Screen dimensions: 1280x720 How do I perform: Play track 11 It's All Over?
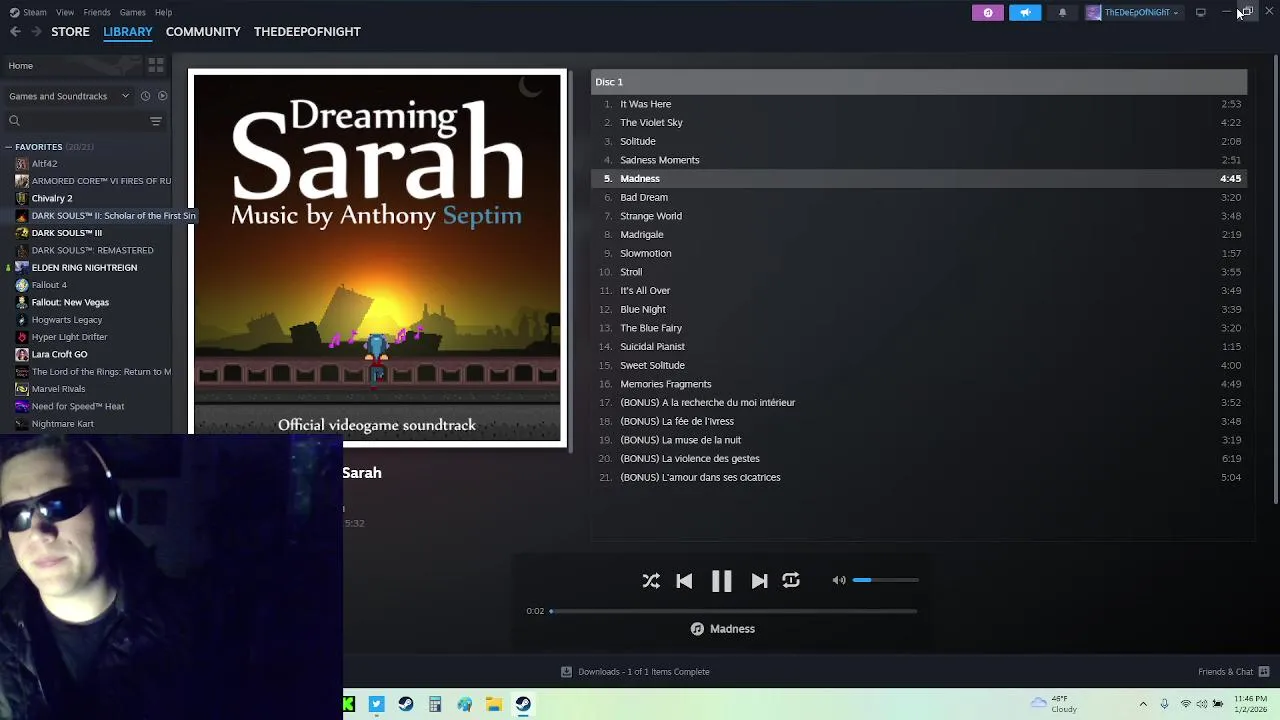pos(919,291)
